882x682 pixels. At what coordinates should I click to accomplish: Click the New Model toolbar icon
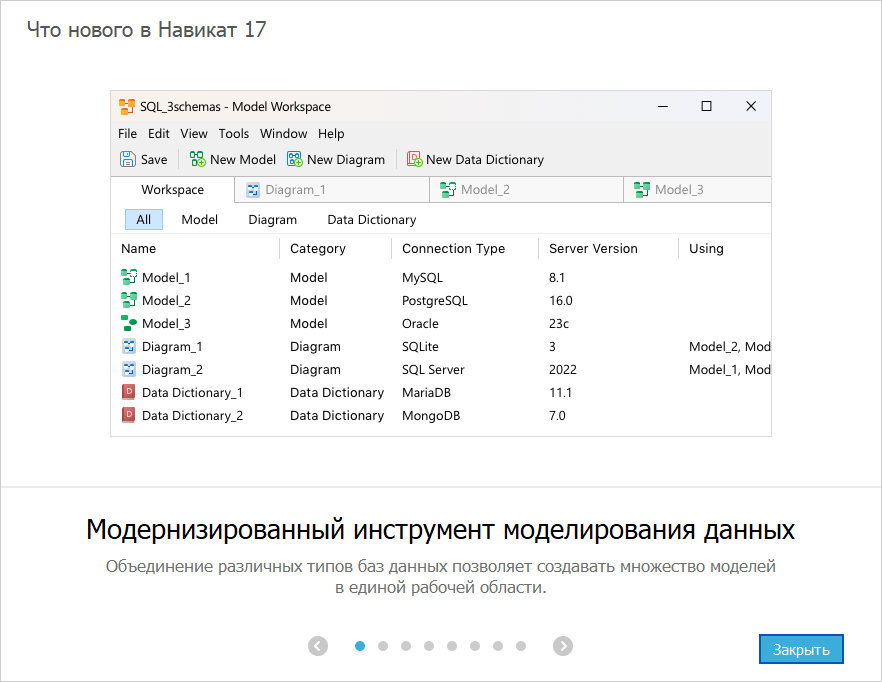(197, 159)
